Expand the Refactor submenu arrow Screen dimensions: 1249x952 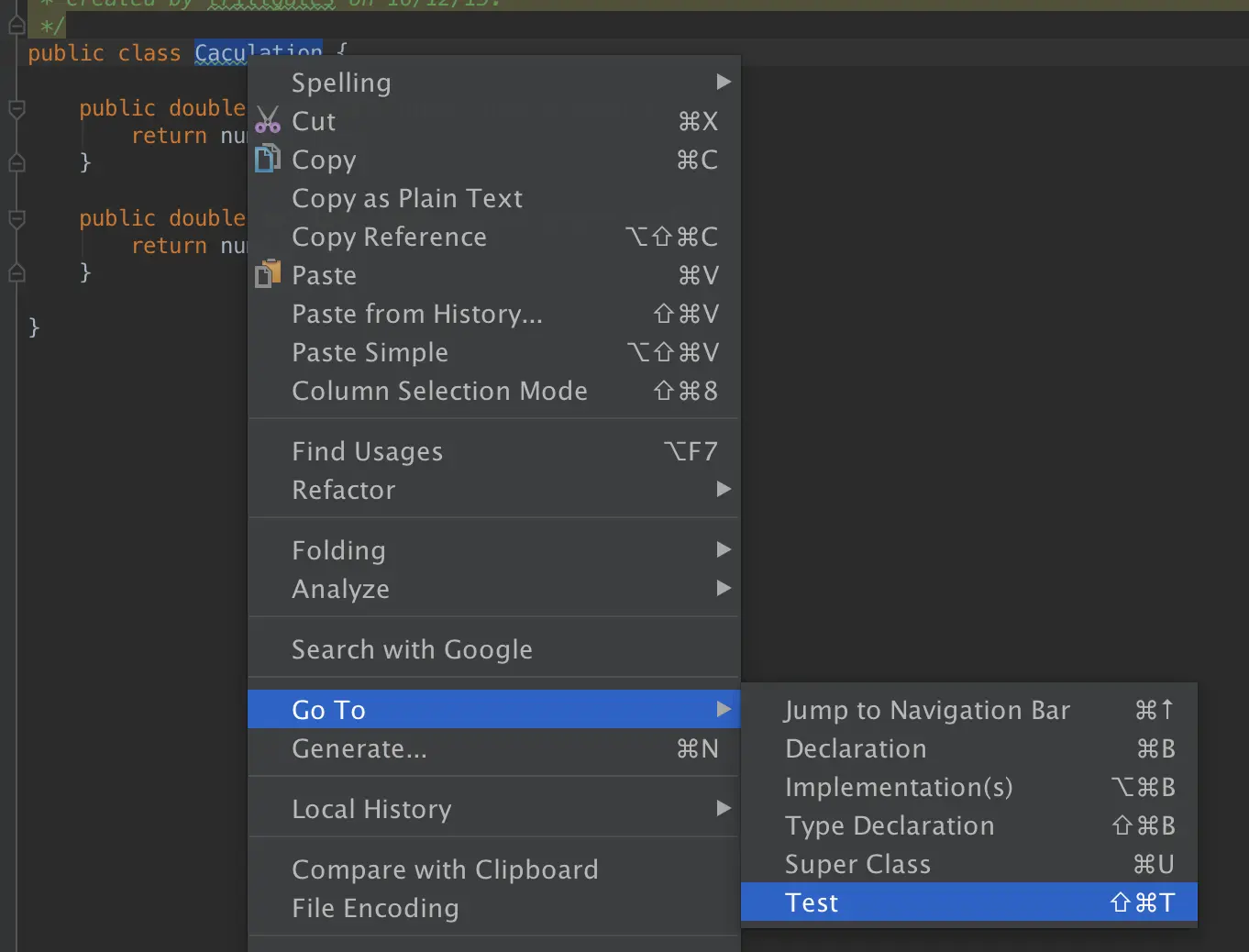point(724,489)
